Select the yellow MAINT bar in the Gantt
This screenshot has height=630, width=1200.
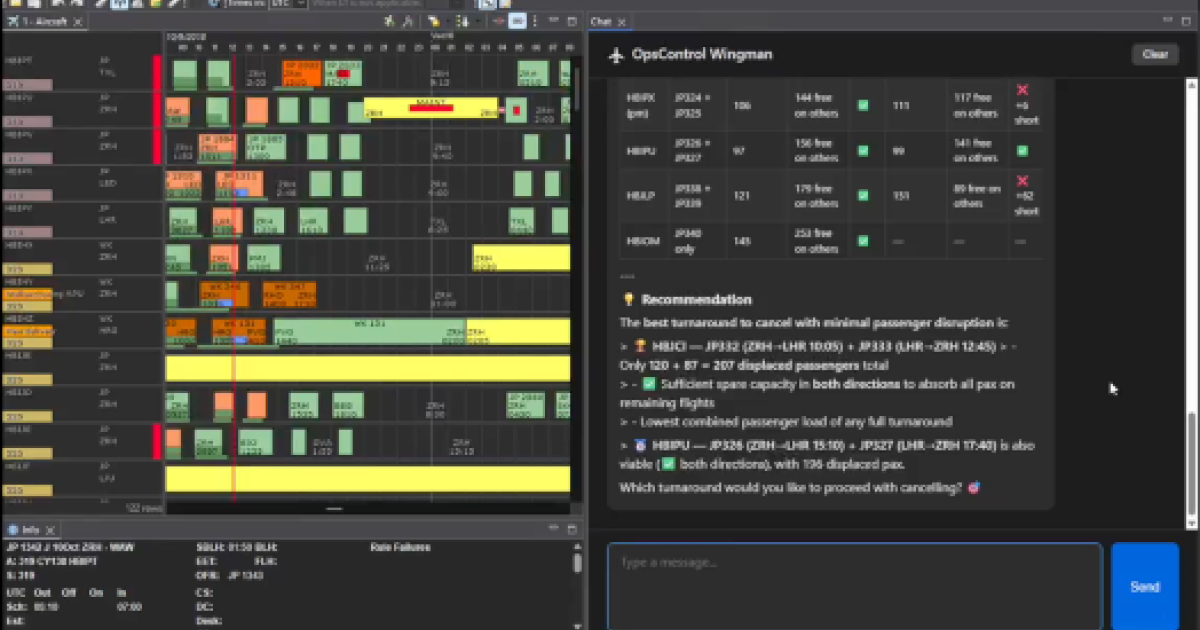click(x=430, y=108)
